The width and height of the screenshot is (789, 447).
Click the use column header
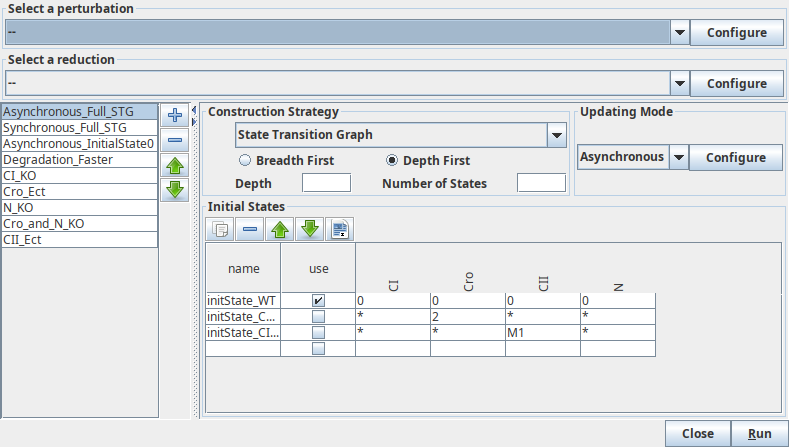point(318,268)
